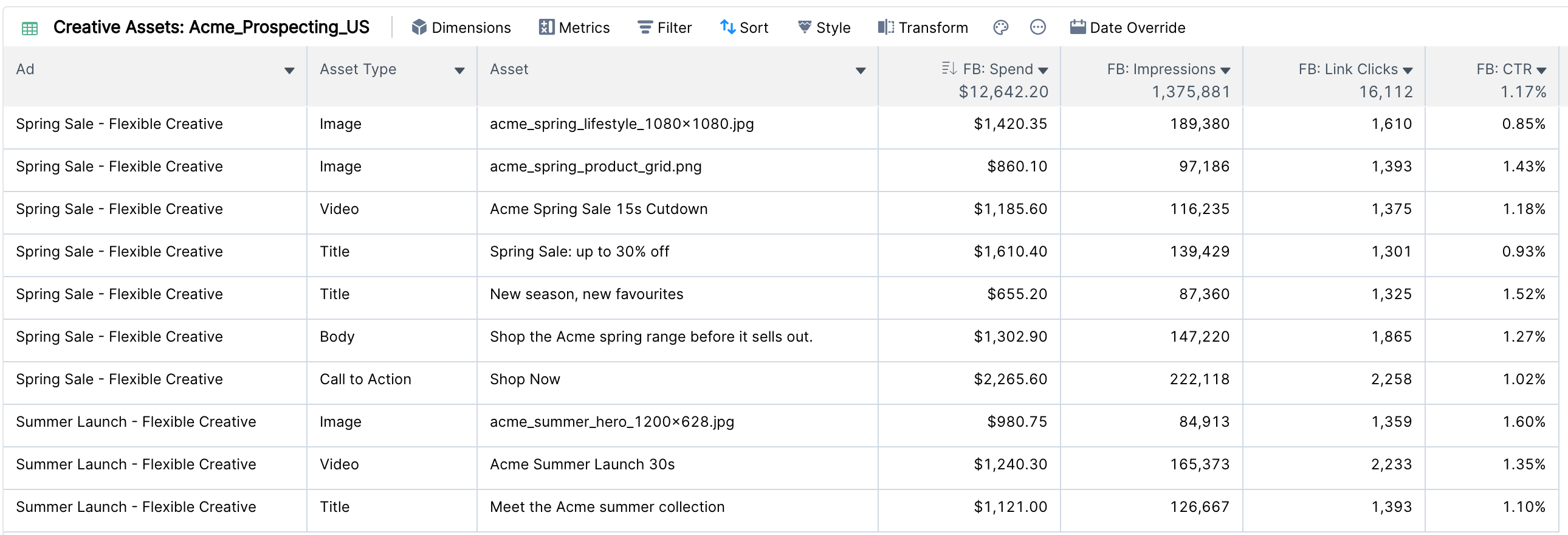Click the sort indicator icon beside FB: Spend
1568x535 pixels.
point(948,68)
